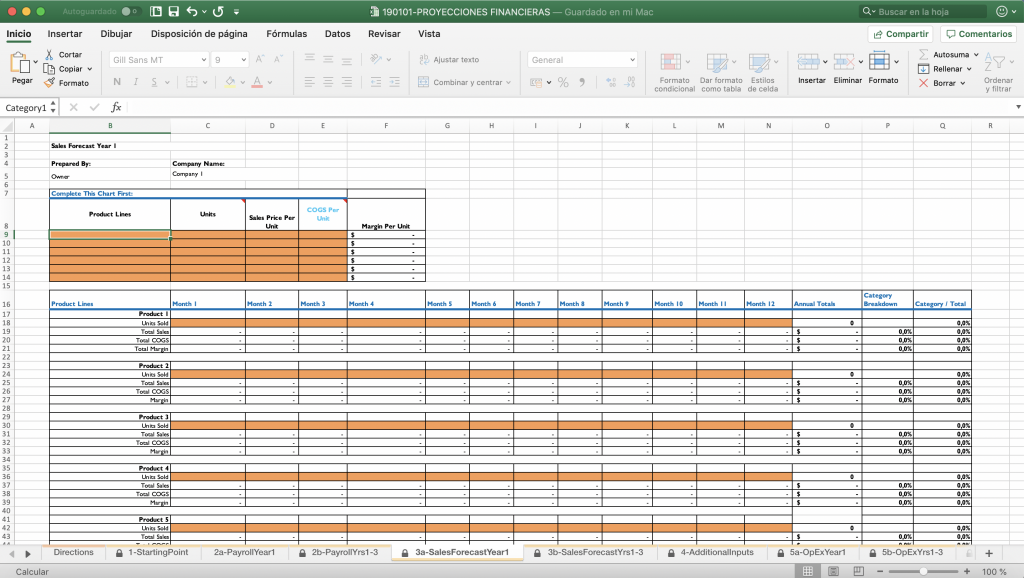Screen dimensions: 1024x578
Task: Open Combinar y centrar dropdown arrow
Action: point(508,82)
